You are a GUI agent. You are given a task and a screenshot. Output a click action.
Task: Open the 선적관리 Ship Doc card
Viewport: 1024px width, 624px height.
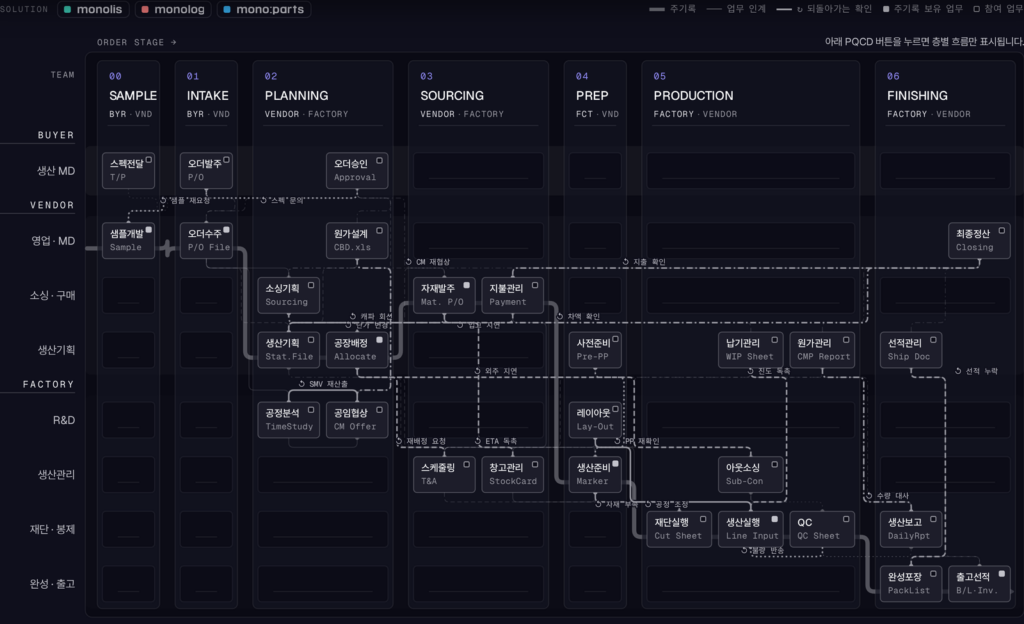click(911, 350)
